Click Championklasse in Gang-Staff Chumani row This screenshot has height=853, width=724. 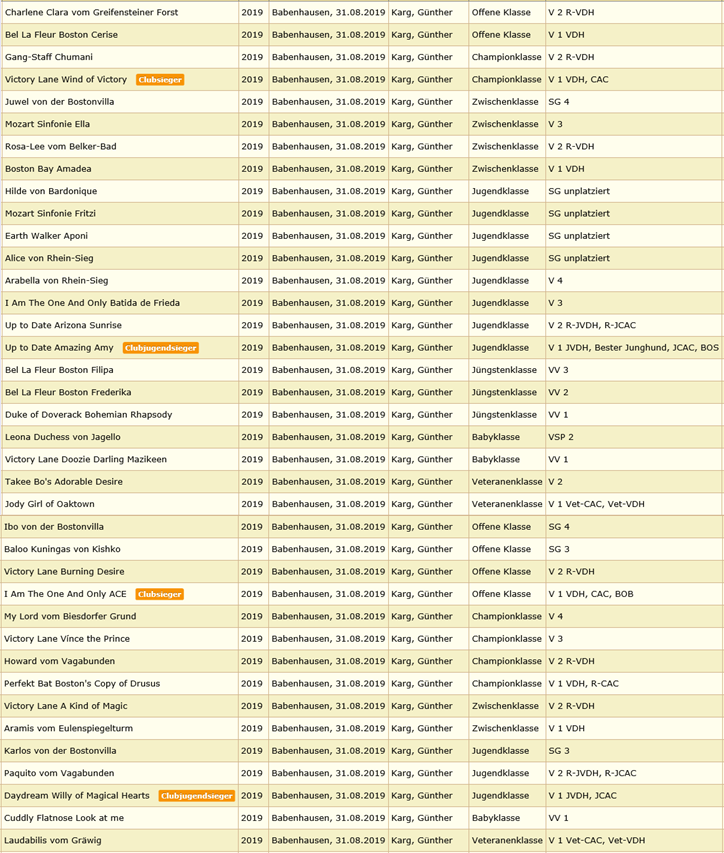506,57
